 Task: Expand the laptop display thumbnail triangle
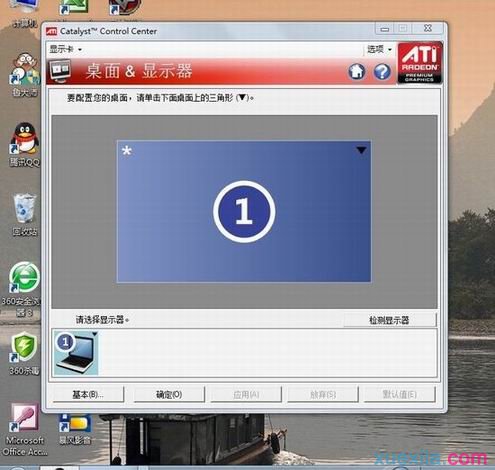tap(95, 334)
